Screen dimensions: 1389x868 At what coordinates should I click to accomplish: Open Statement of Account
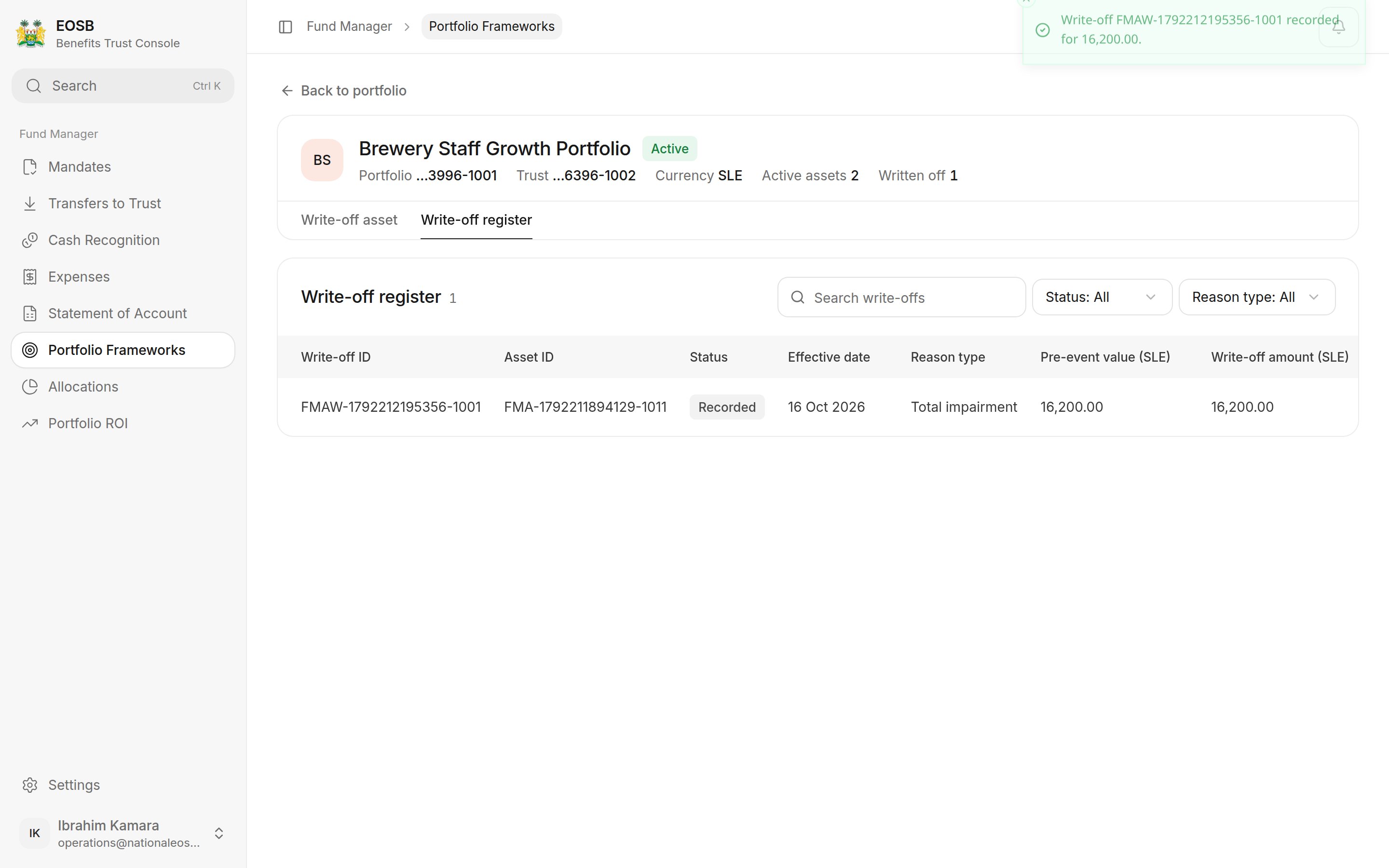123,313
